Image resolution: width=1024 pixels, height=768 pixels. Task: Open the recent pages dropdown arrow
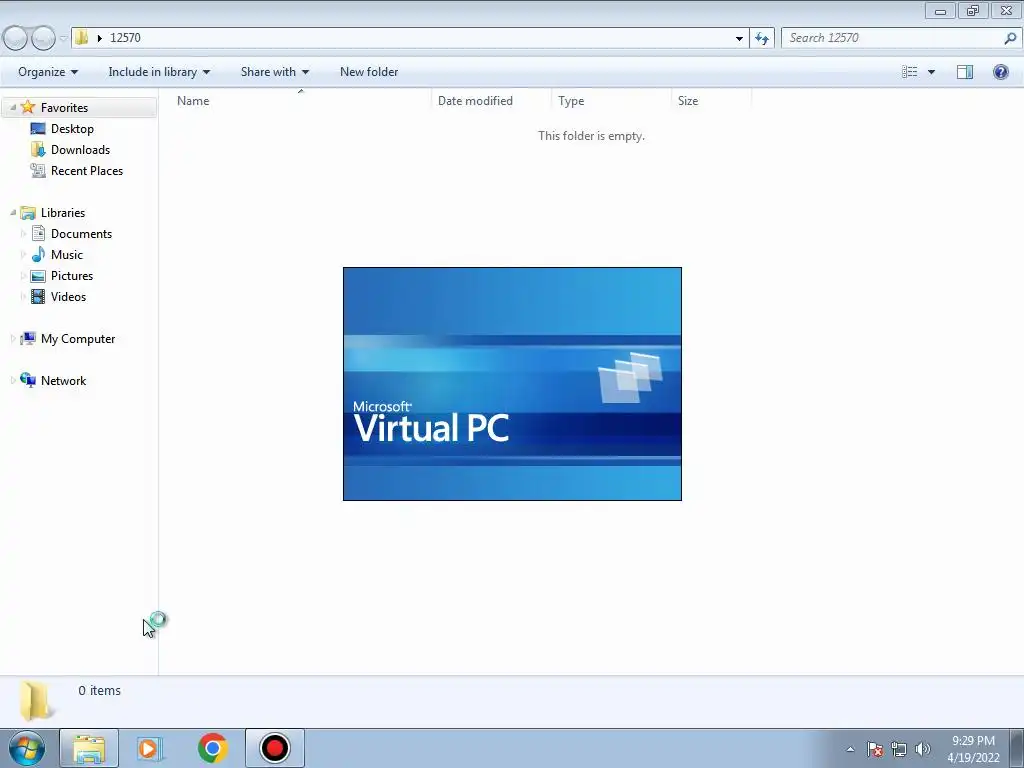pos(63,38)
